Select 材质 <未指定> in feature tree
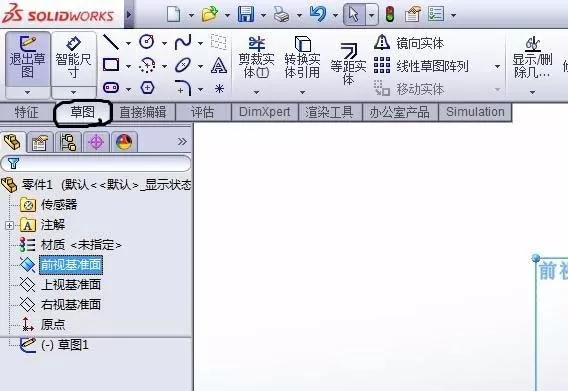Viewport: 568px width, 391px height. click(x=70, y=245)
